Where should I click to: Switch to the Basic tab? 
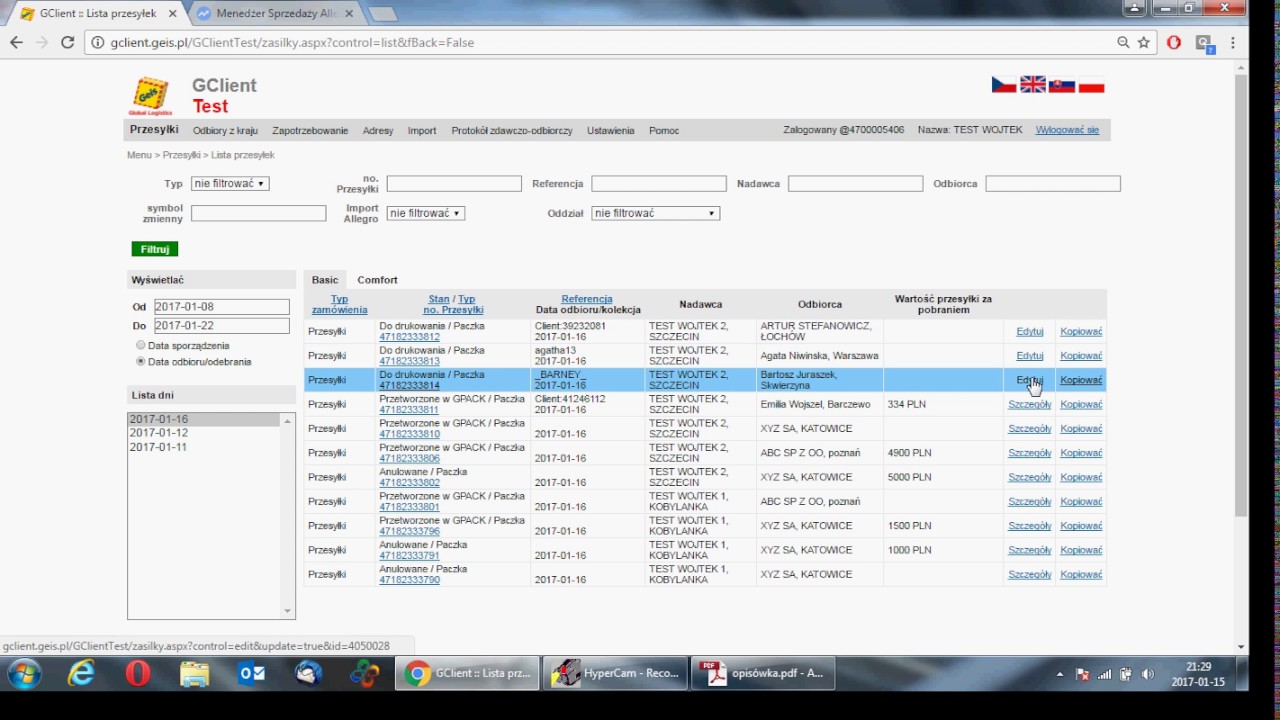325,280
